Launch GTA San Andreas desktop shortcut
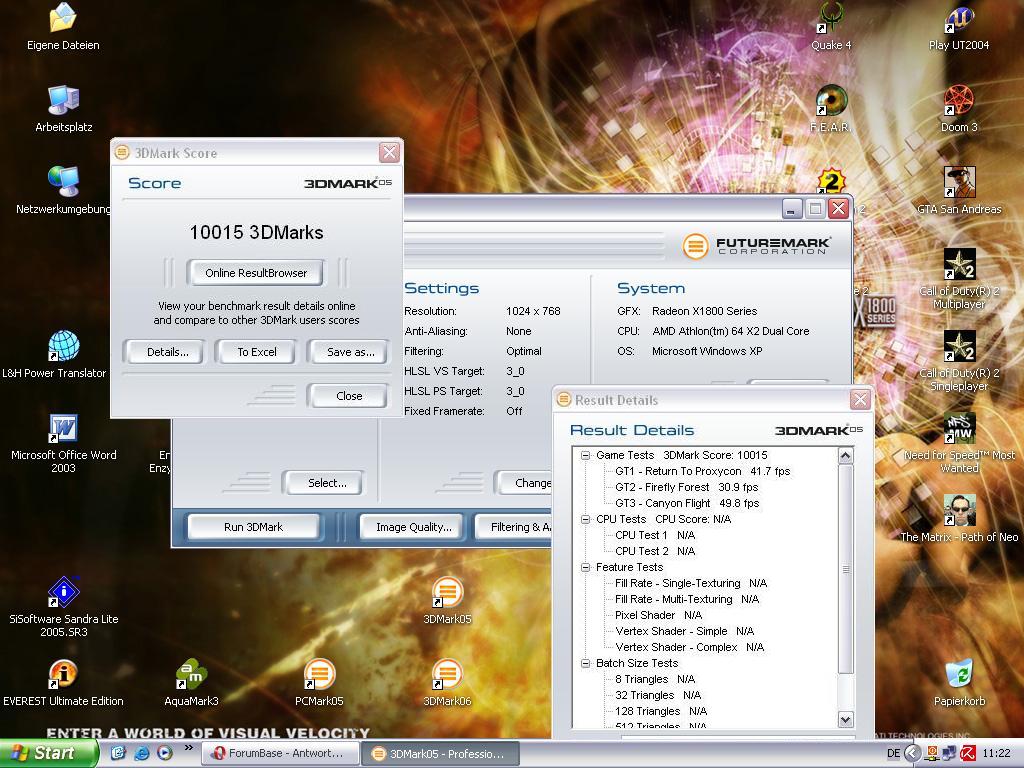 point(959,189)
